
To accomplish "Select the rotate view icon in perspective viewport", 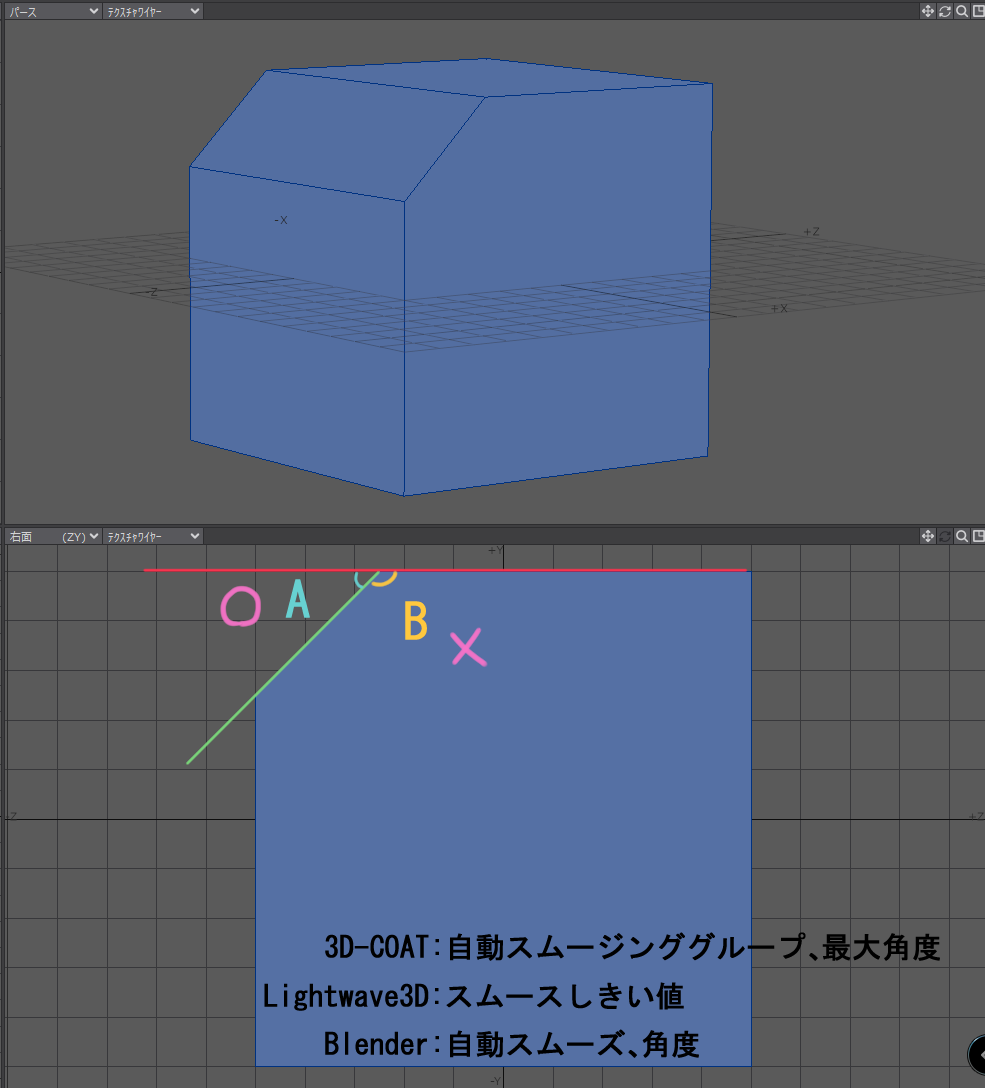I will coord(944,11).
